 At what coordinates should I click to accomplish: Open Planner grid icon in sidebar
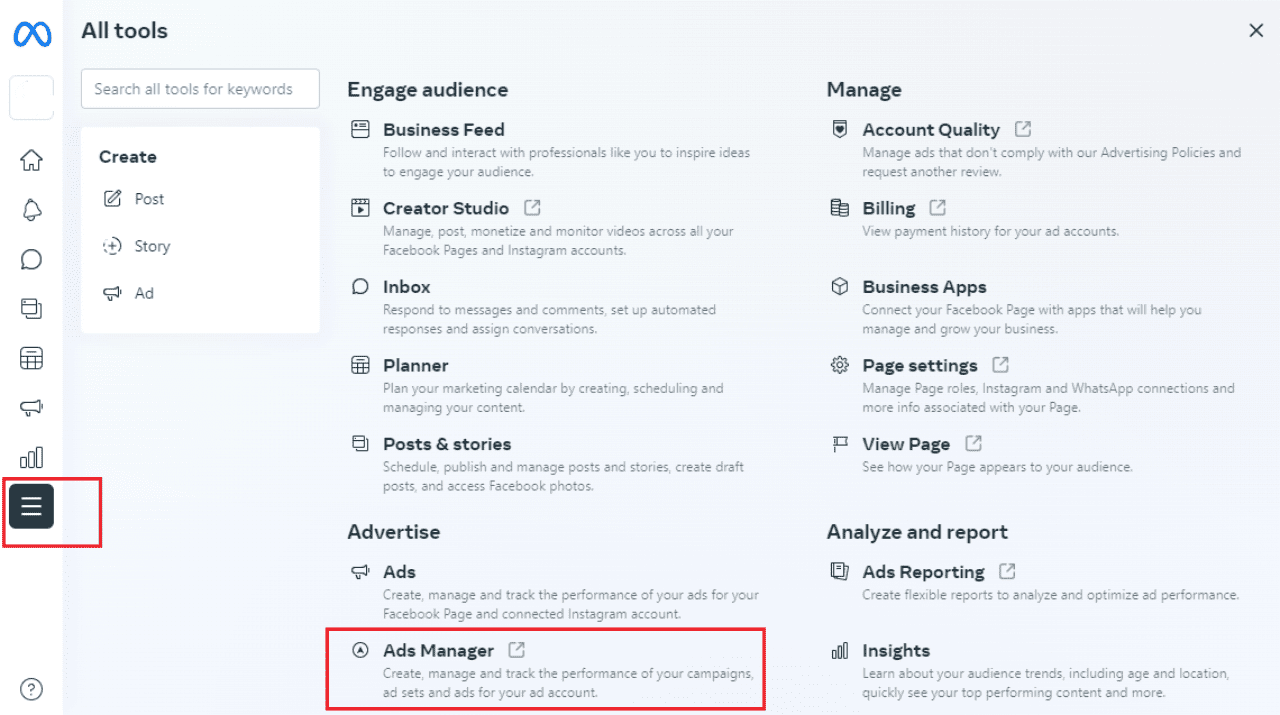point(32,358)
